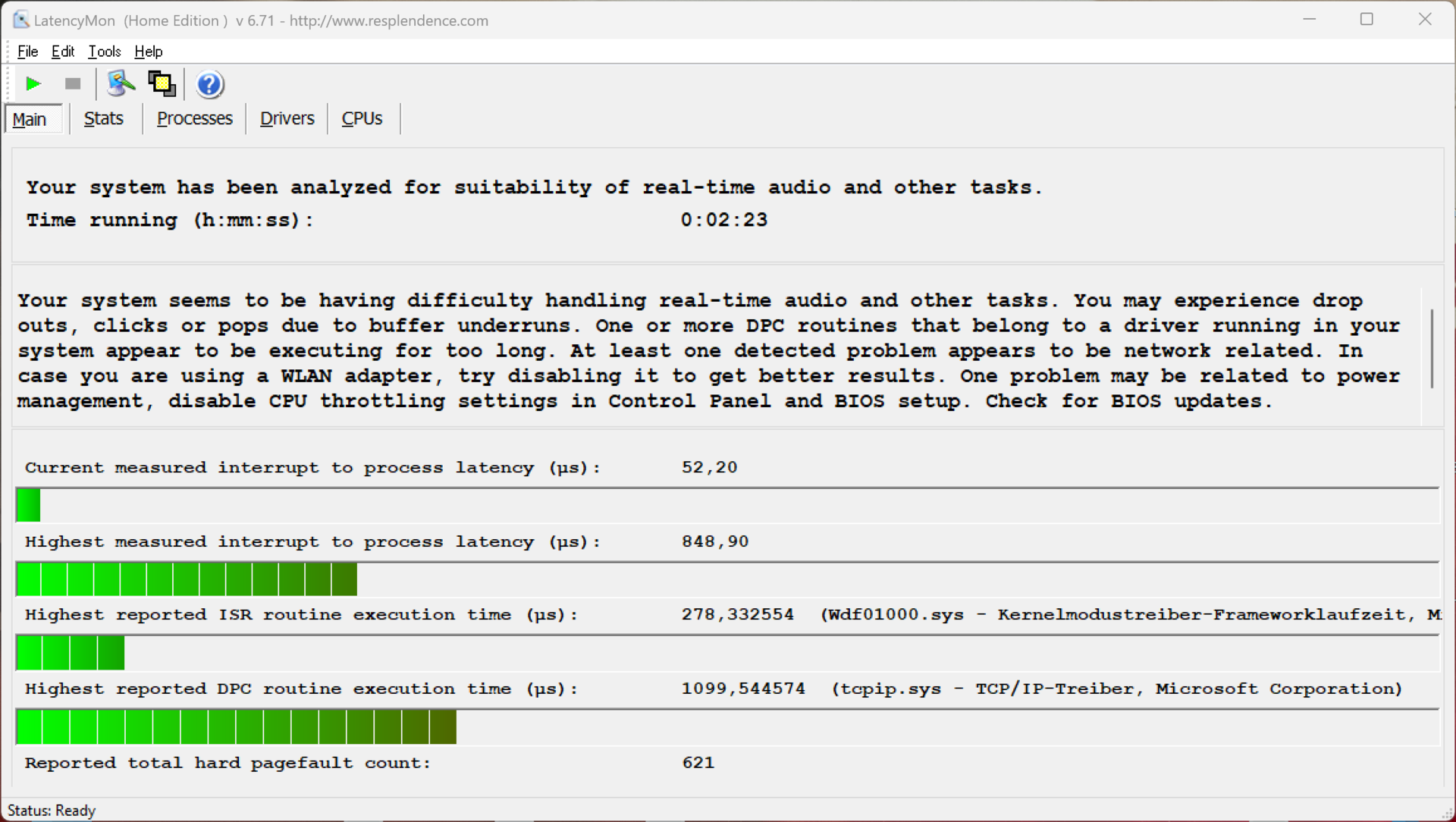Click the highest DPC routine execution bar
The height and width of the screenshot is (822, 1456).
727,726
